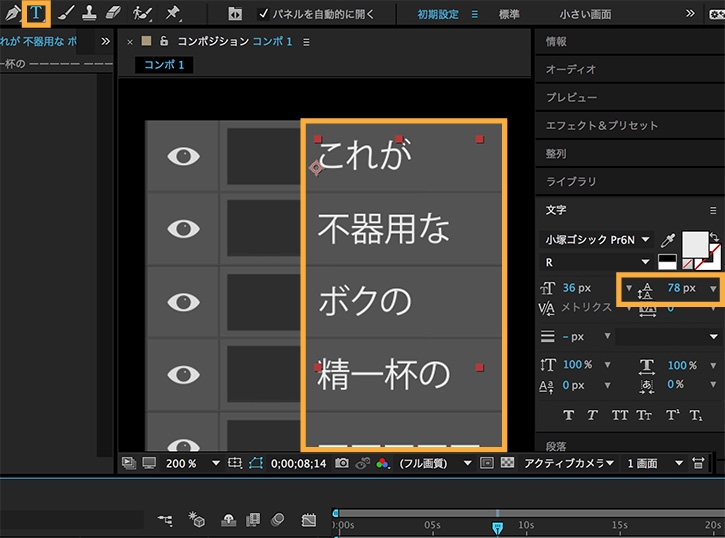Toggle Faux Italic style
The image size is (725, 538).
[592, 415]
